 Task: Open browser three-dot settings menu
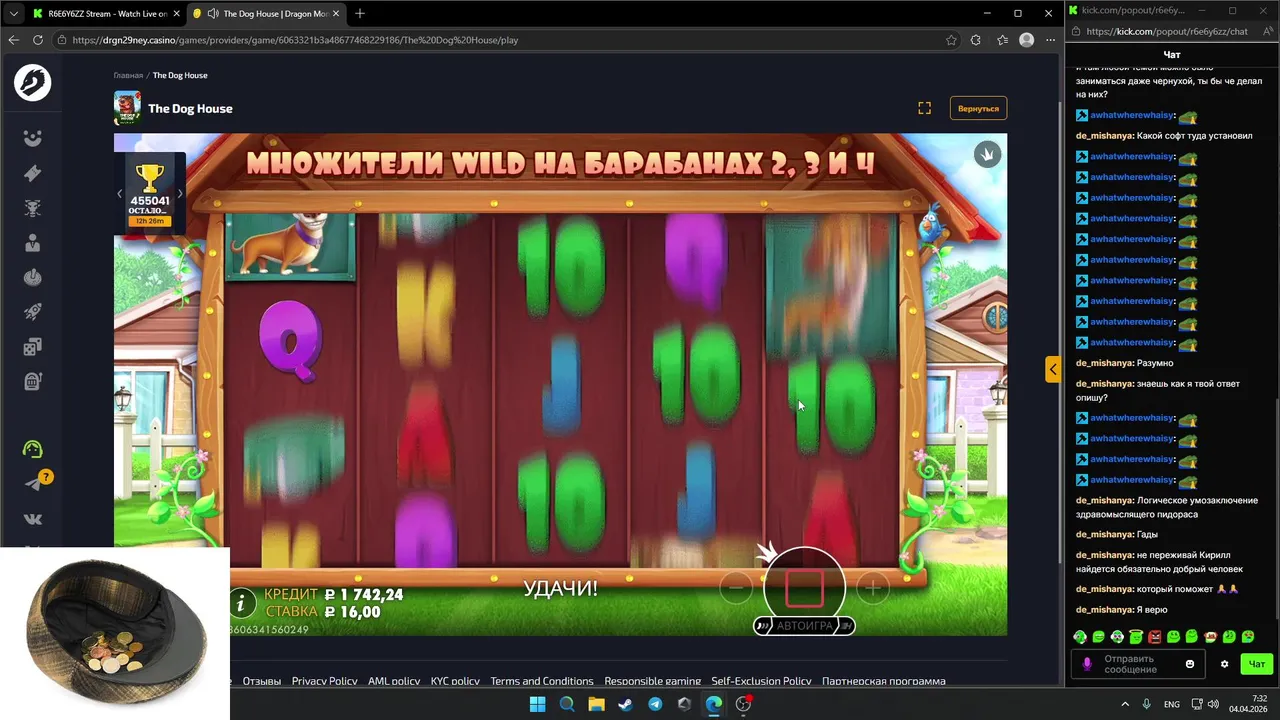pyautogui.click(x=1050, y=40)
